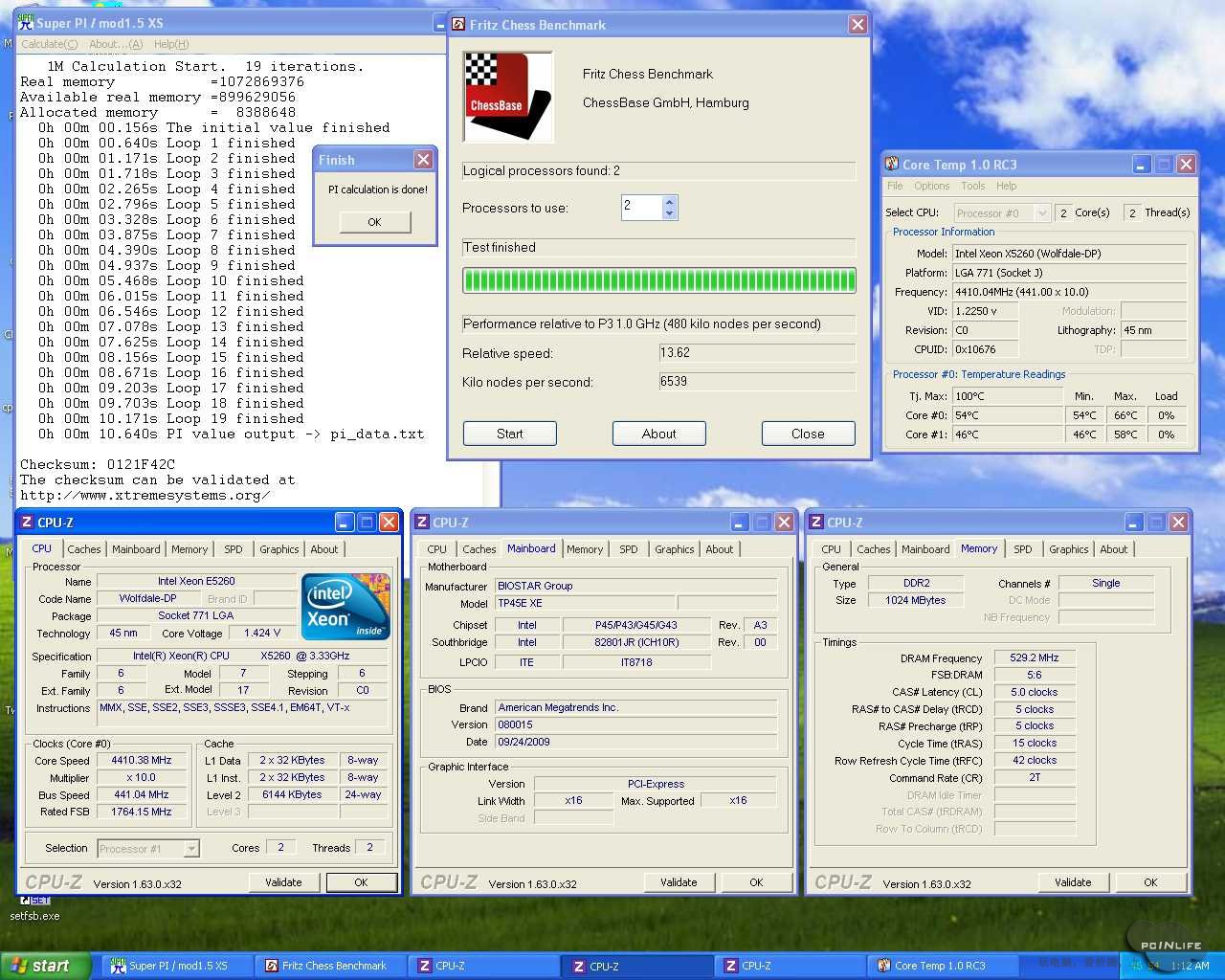Switch to Graphics tab in left CPU-Z

(x=279, y=549)
